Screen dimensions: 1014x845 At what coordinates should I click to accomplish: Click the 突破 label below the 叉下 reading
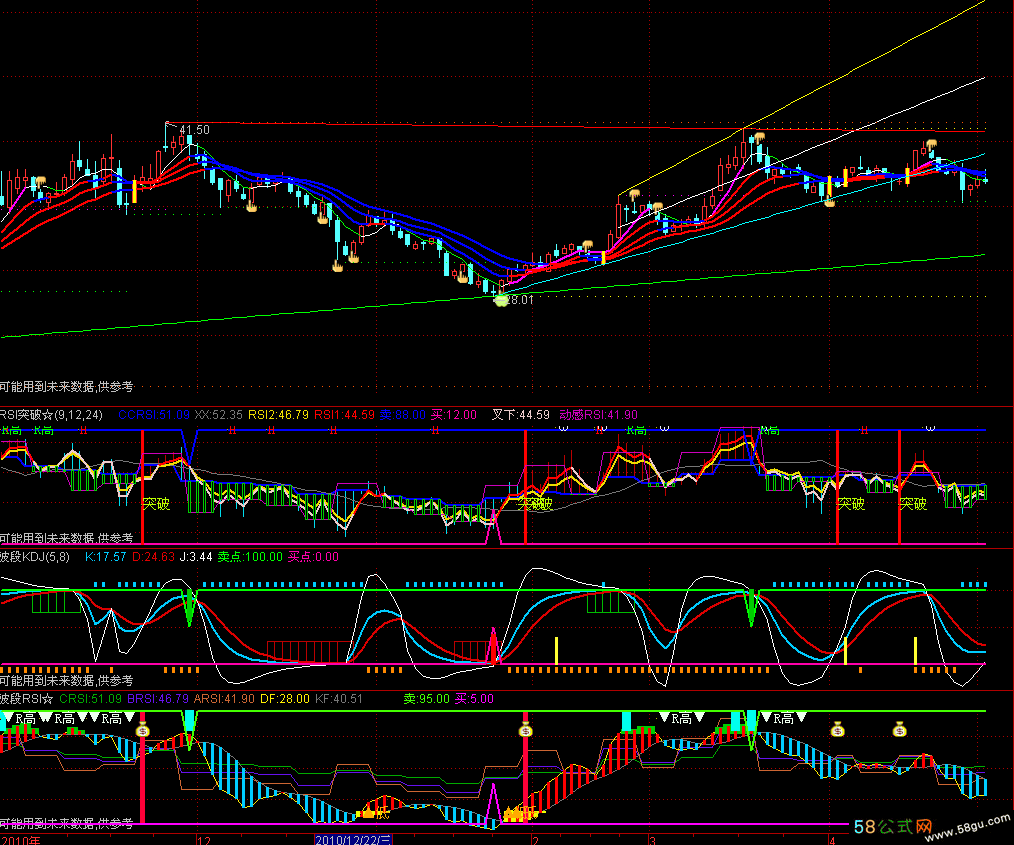tap(535, 504)
